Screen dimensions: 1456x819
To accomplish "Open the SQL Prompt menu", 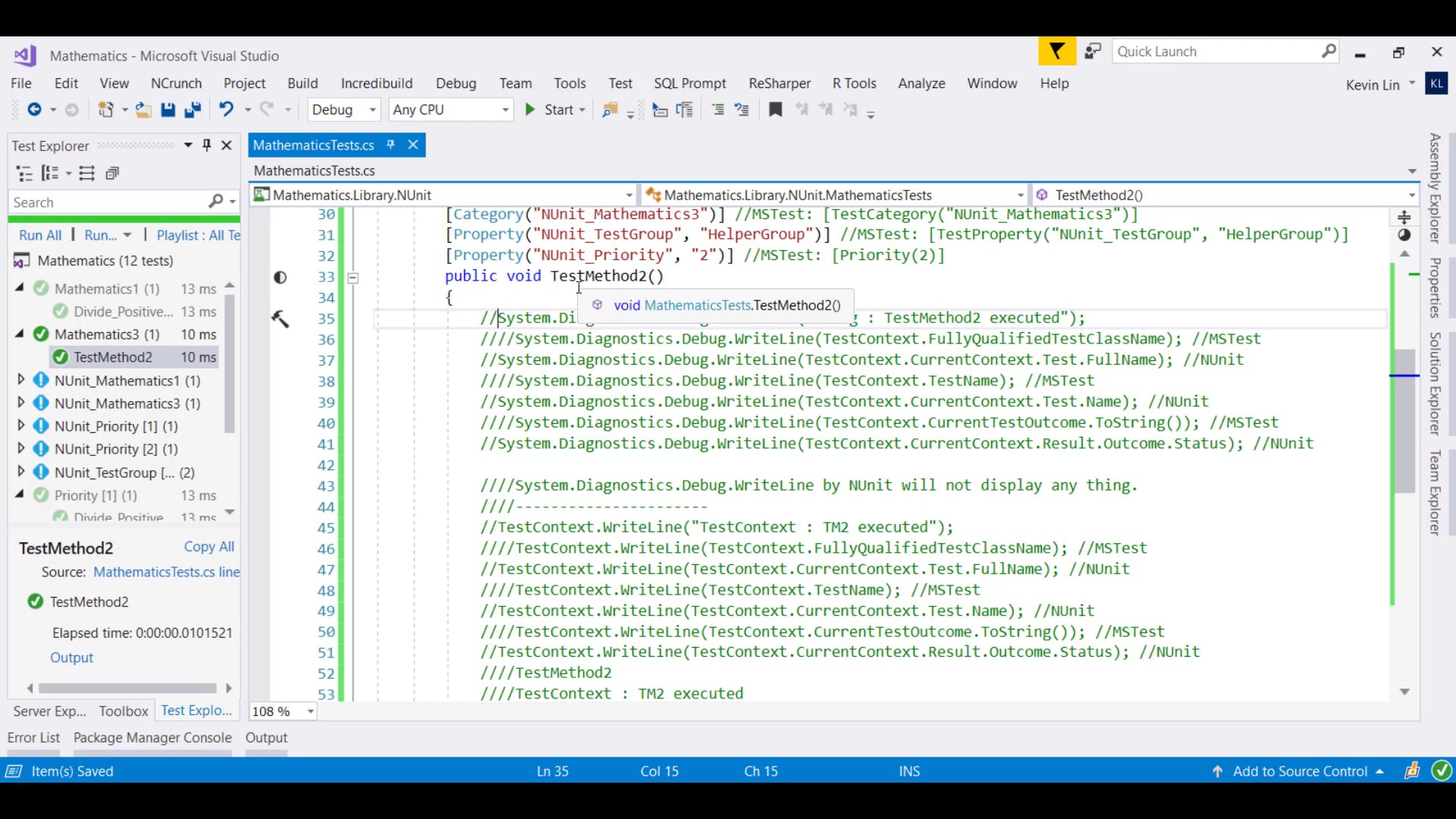I will 690,83.
